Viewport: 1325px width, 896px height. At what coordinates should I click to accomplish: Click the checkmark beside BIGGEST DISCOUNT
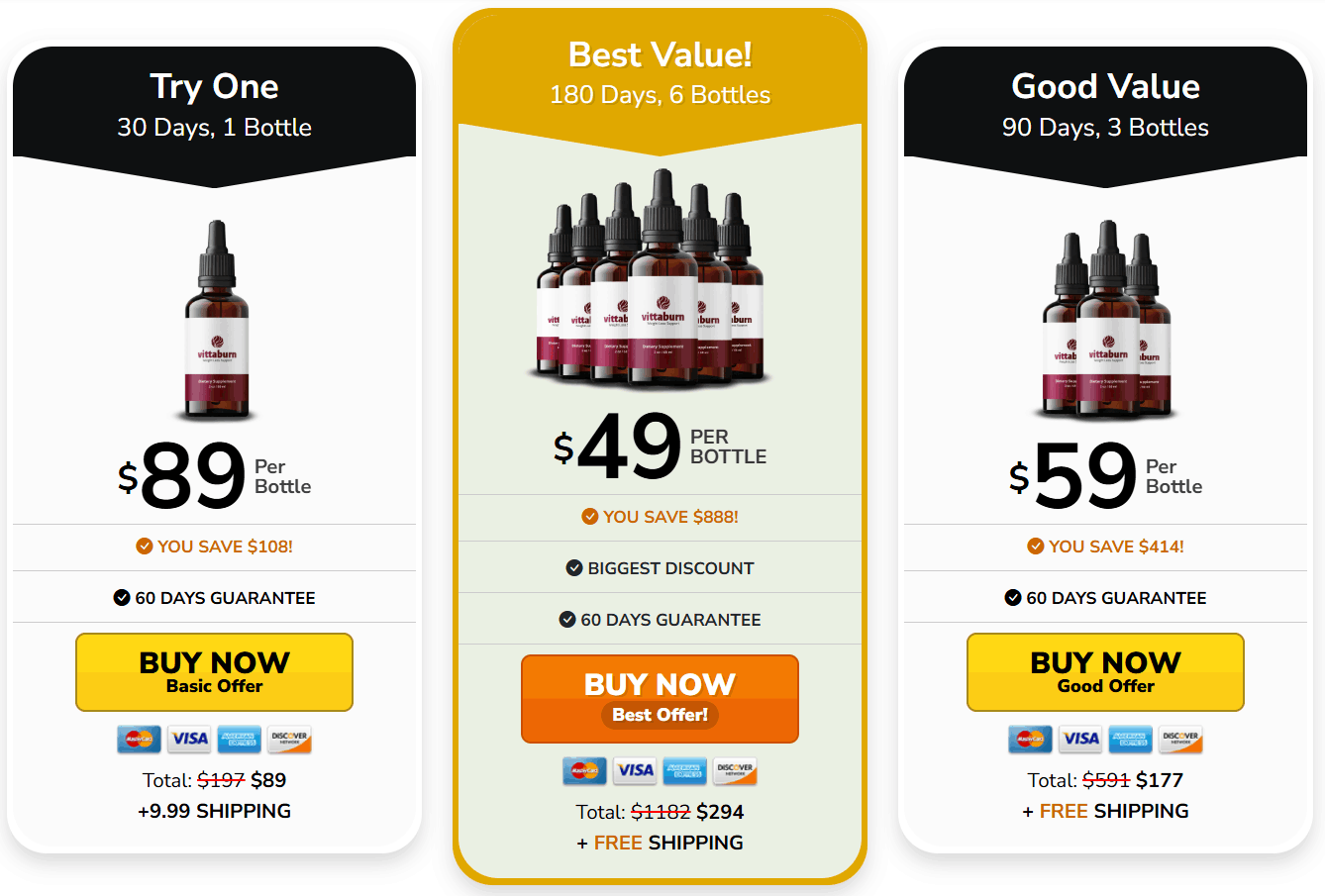pos(574,568)
